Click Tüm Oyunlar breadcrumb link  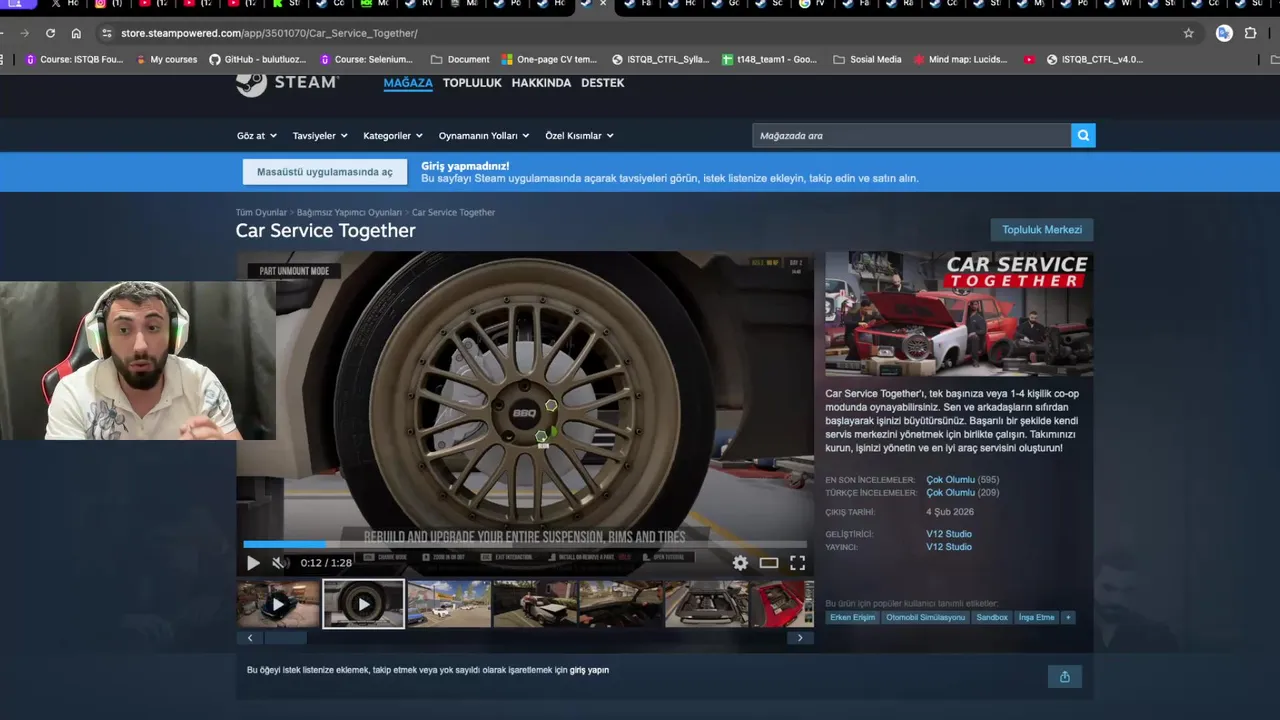[x=261, y=212]
